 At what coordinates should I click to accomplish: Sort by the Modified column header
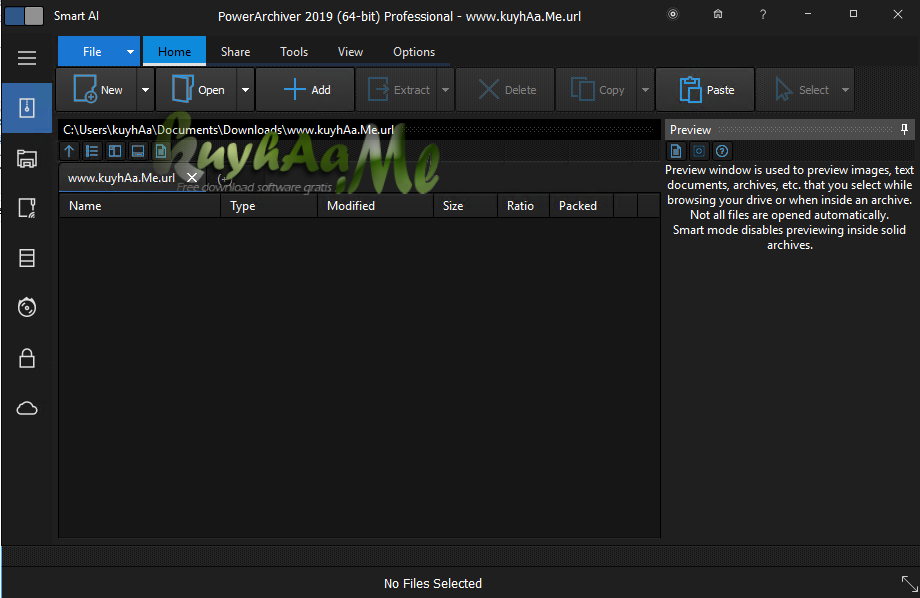[376, 206]
